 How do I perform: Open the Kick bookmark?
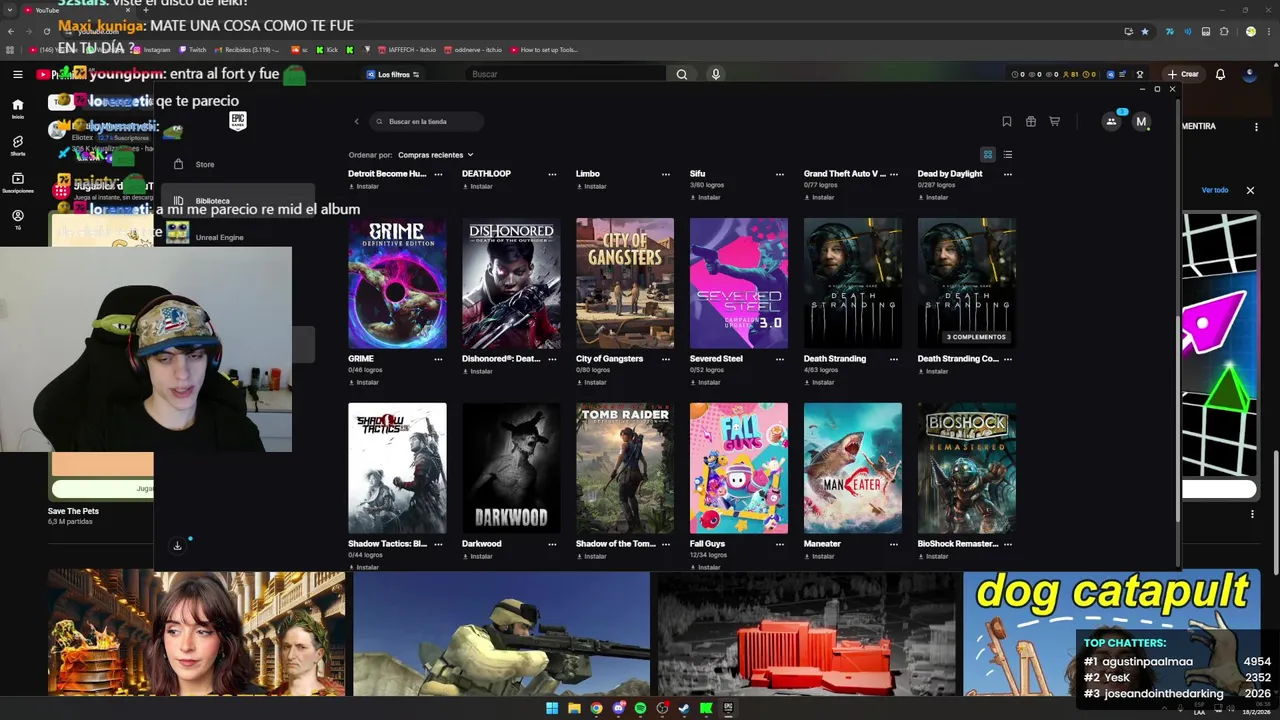327,50
